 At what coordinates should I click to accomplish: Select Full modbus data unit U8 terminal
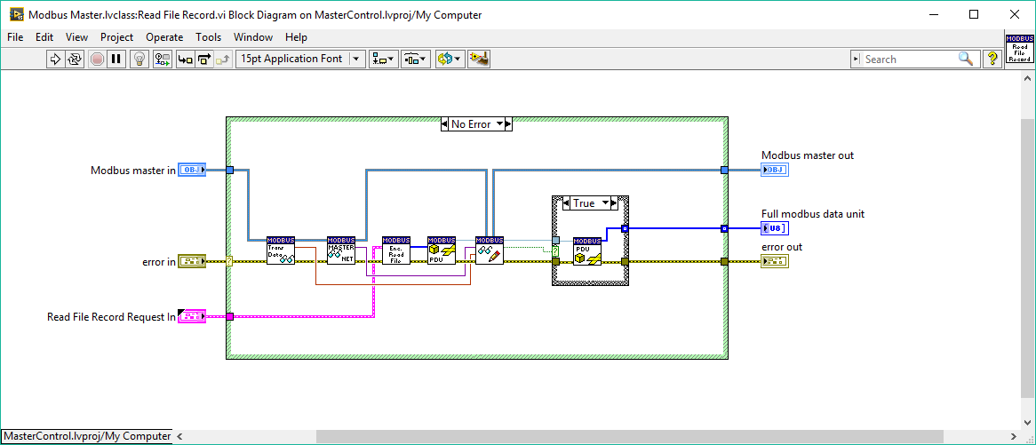[x=774, y=228]
